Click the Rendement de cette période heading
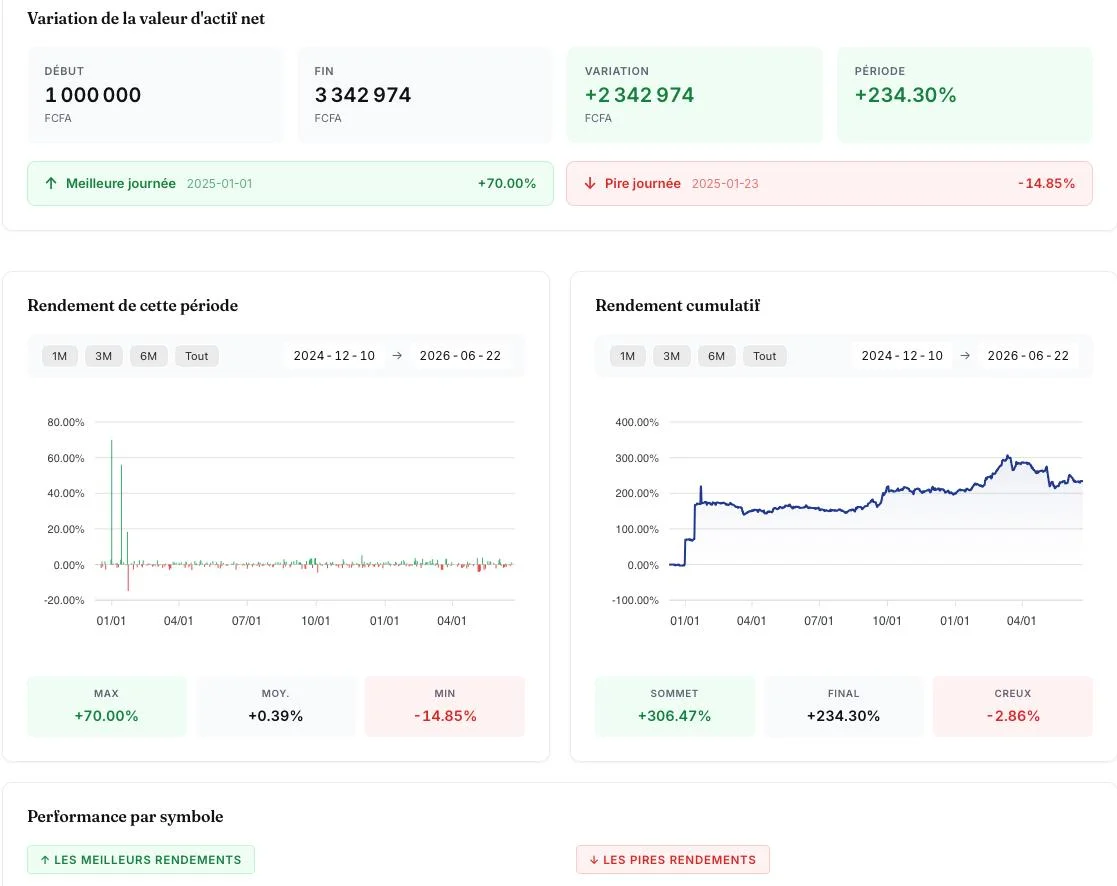The height and width of the screenshot is (886, 1117). pyautogui.click(x=133, y=306)
